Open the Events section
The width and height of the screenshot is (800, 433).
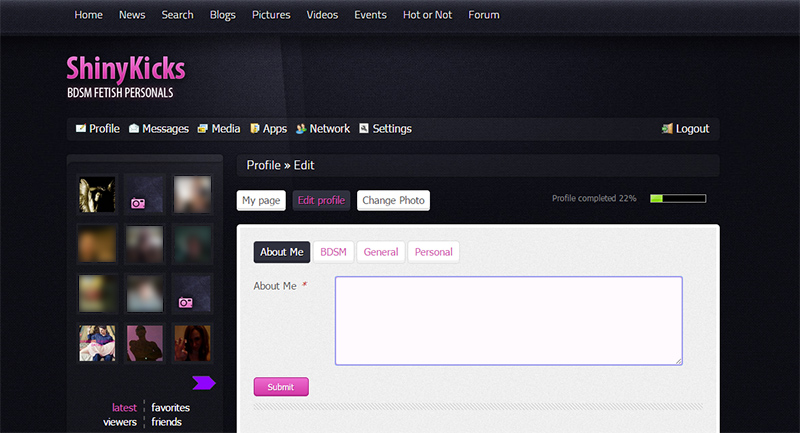click(370, 15)
